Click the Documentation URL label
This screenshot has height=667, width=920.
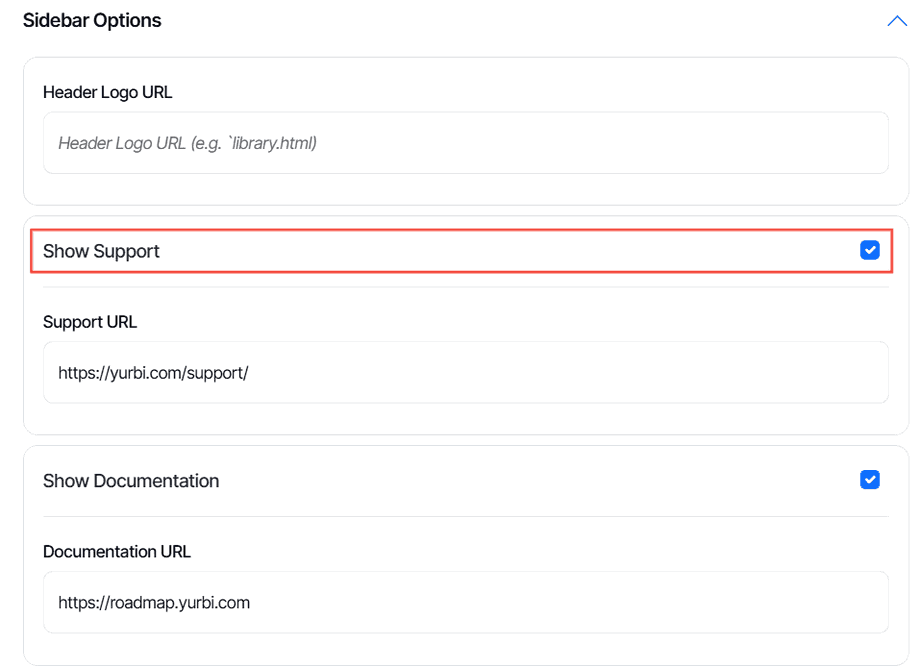pyautogui.click(x=117, y=551)
